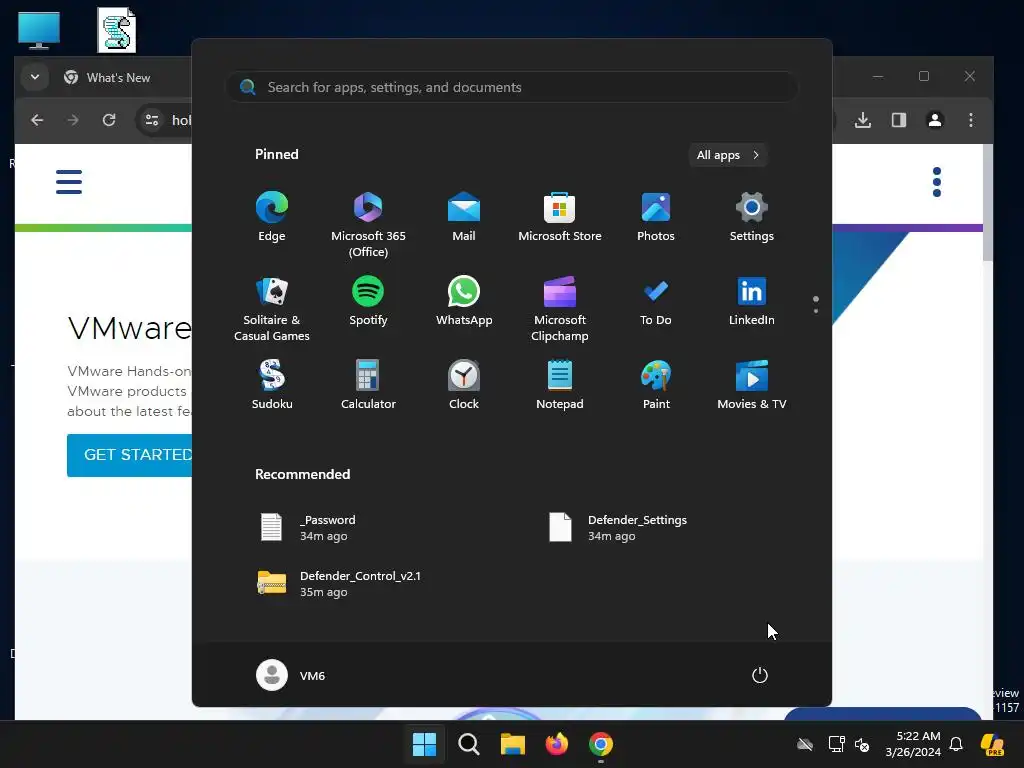Open the VMware page hamburger menu
1024x768 pixels.
(69, 182)
